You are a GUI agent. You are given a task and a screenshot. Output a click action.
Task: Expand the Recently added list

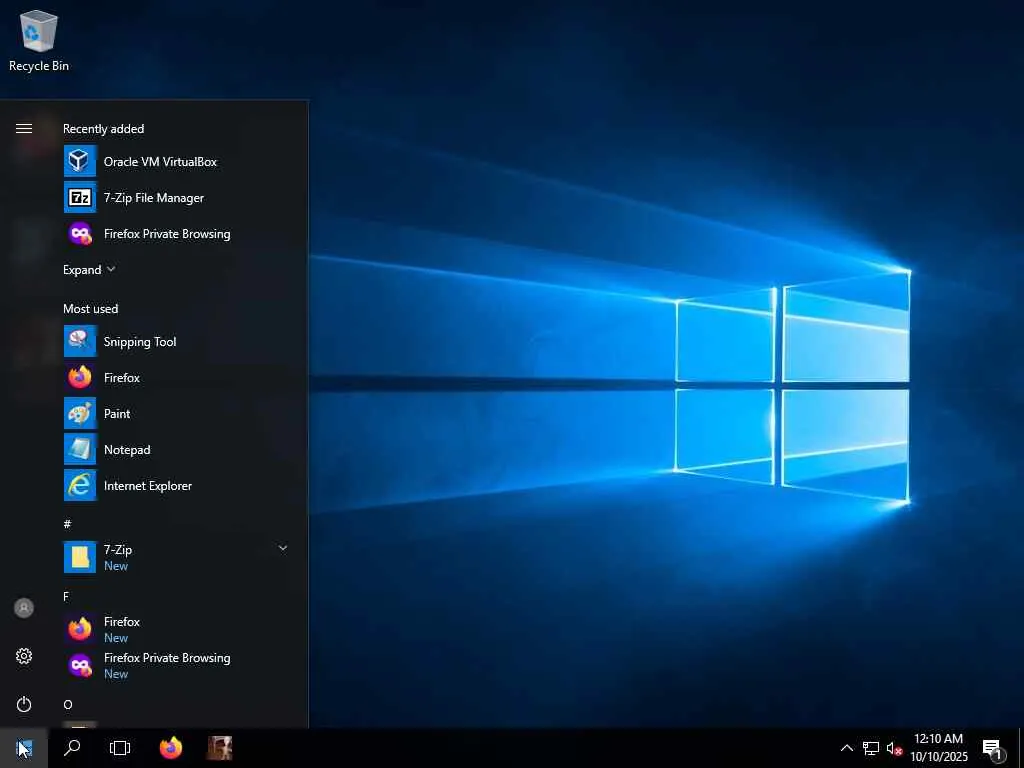(89, 270)
